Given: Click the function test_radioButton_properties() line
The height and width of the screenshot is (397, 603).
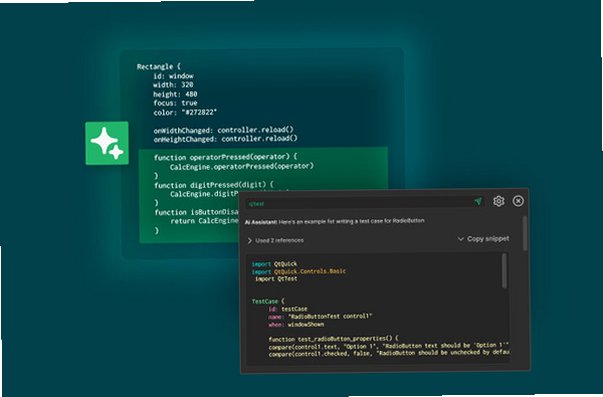Looking at the screenshot, I should (333, 339).
